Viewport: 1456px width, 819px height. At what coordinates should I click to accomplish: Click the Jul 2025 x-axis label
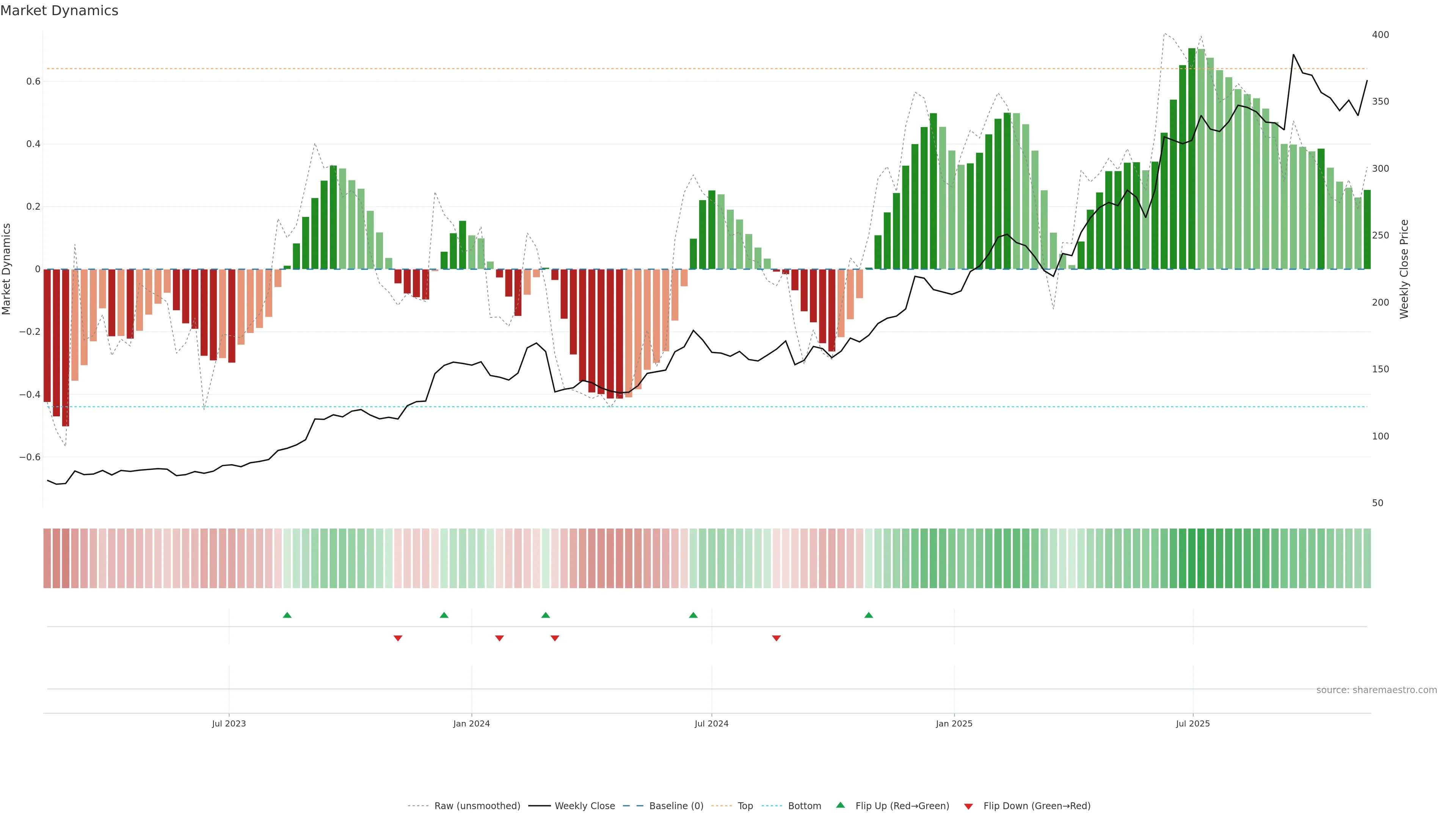coord(1192,723)
